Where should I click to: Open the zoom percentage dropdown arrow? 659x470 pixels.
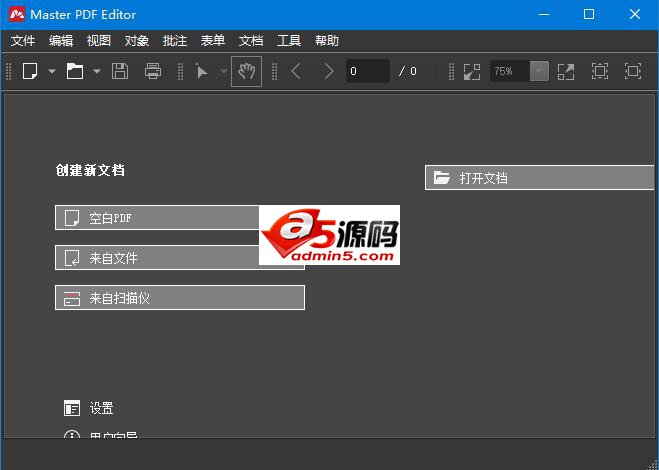pos(539,71)
